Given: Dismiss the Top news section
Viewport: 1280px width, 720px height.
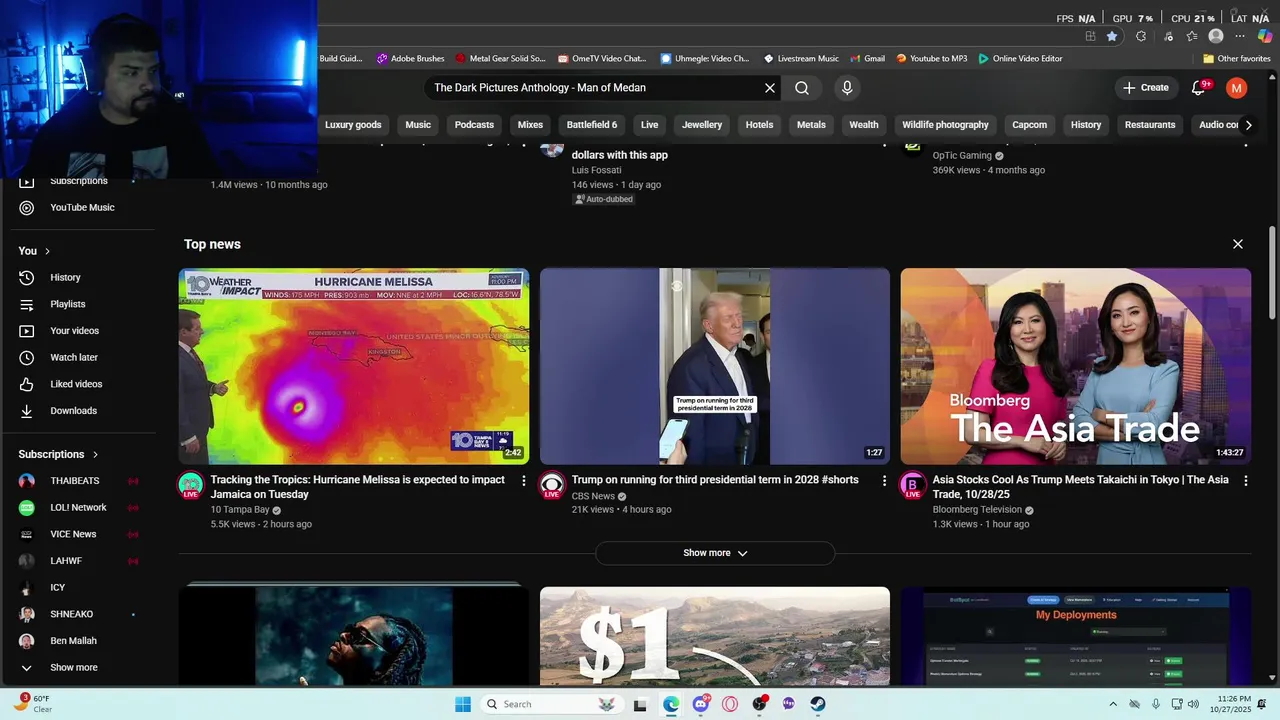Looking at the screenshot, I should 1238,244.
